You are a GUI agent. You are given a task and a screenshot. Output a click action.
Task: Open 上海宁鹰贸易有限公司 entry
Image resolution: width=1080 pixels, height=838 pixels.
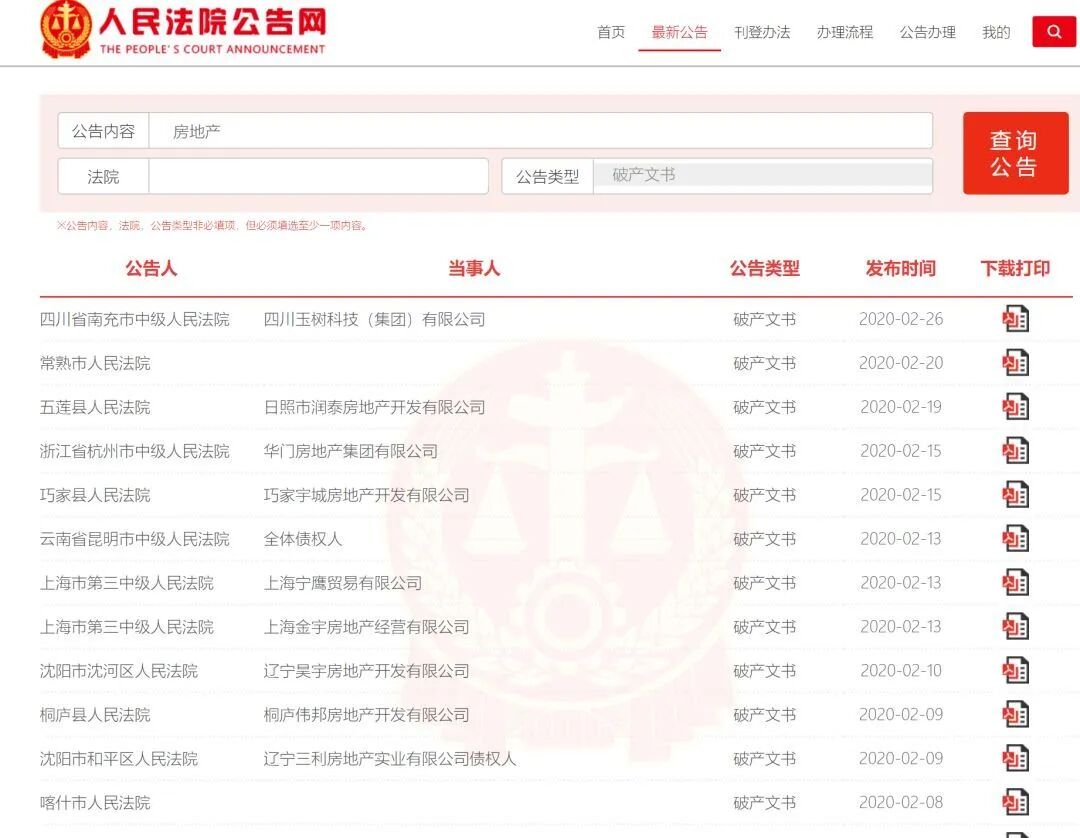(343, 583)
